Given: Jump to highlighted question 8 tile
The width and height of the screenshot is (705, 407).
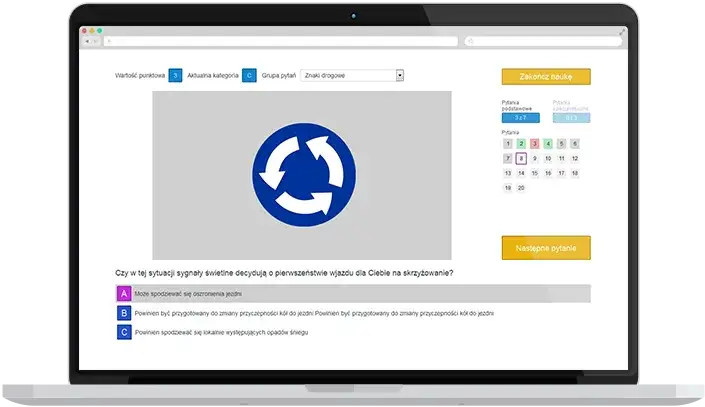Looking at the screenshot, I should [x=521, y=159].
